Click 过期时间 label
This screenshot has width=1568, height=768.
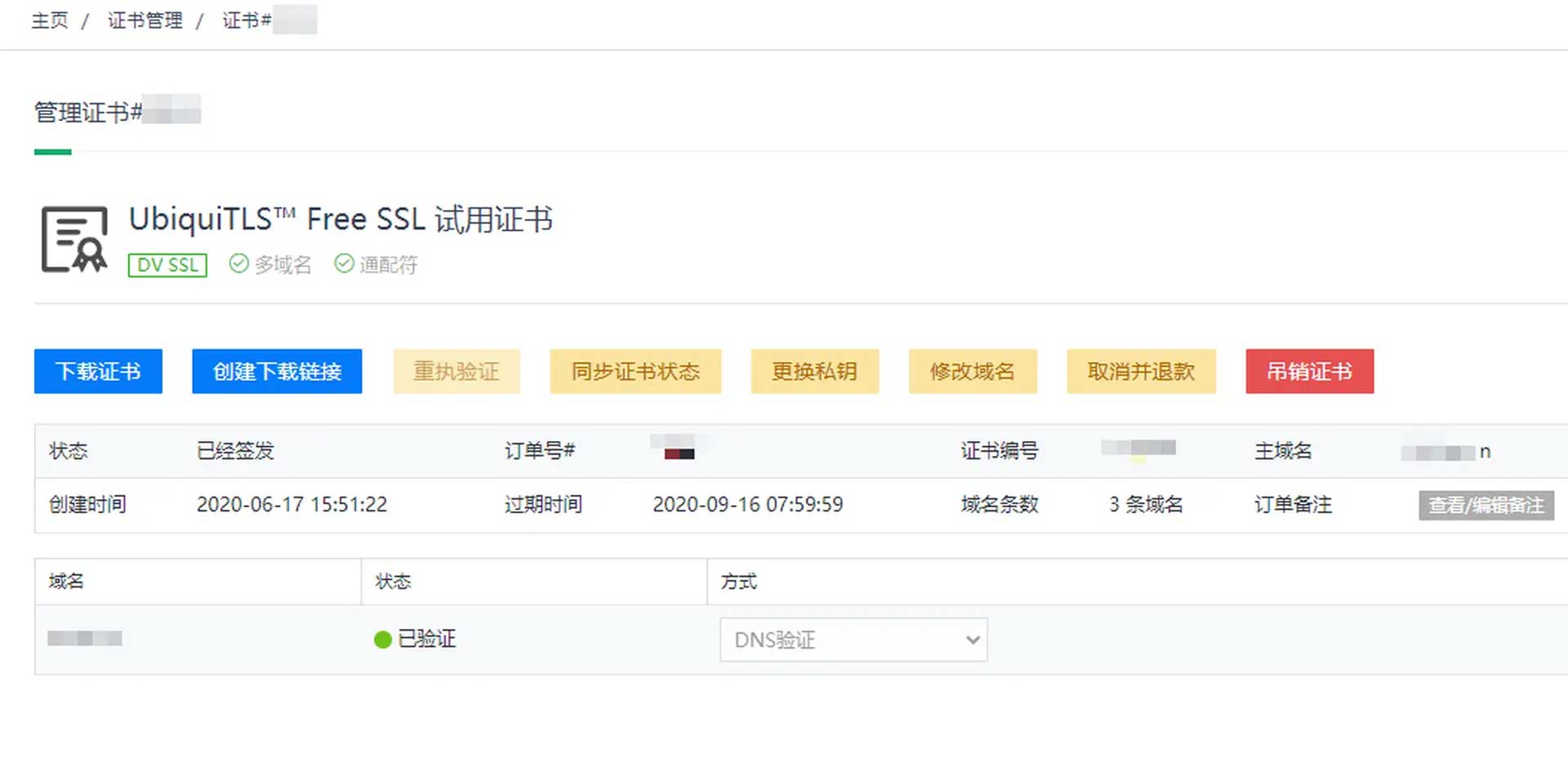pyautogui.click(x=543, y=505)
